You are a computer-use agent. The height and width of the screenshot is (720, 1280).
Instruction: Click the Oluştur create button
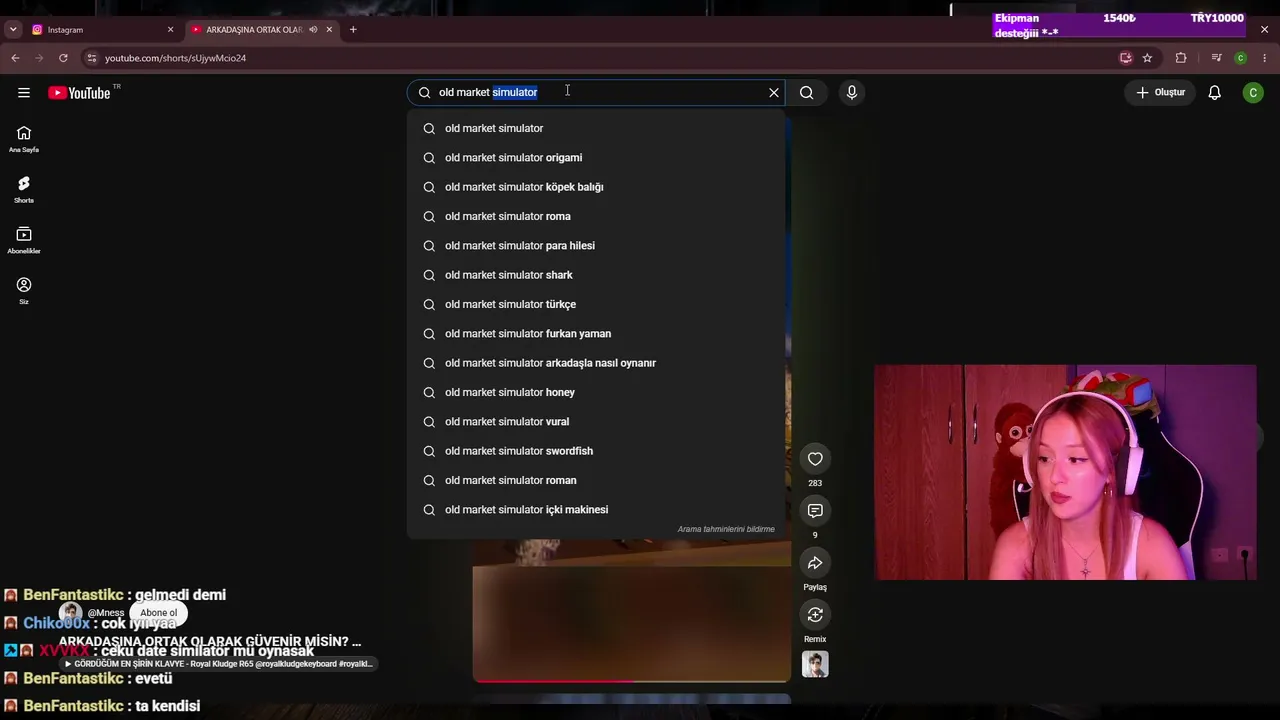pos(1160,93)
